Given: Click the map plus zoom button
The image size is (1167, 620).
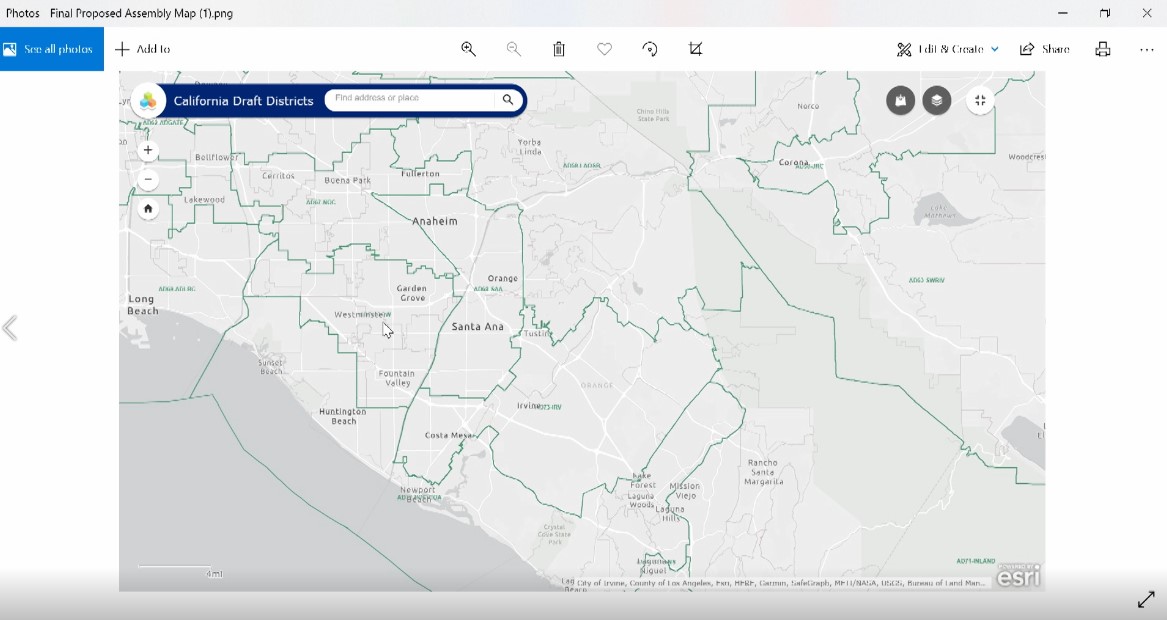Looking at the screenshot, I should (x=148, y=151).
